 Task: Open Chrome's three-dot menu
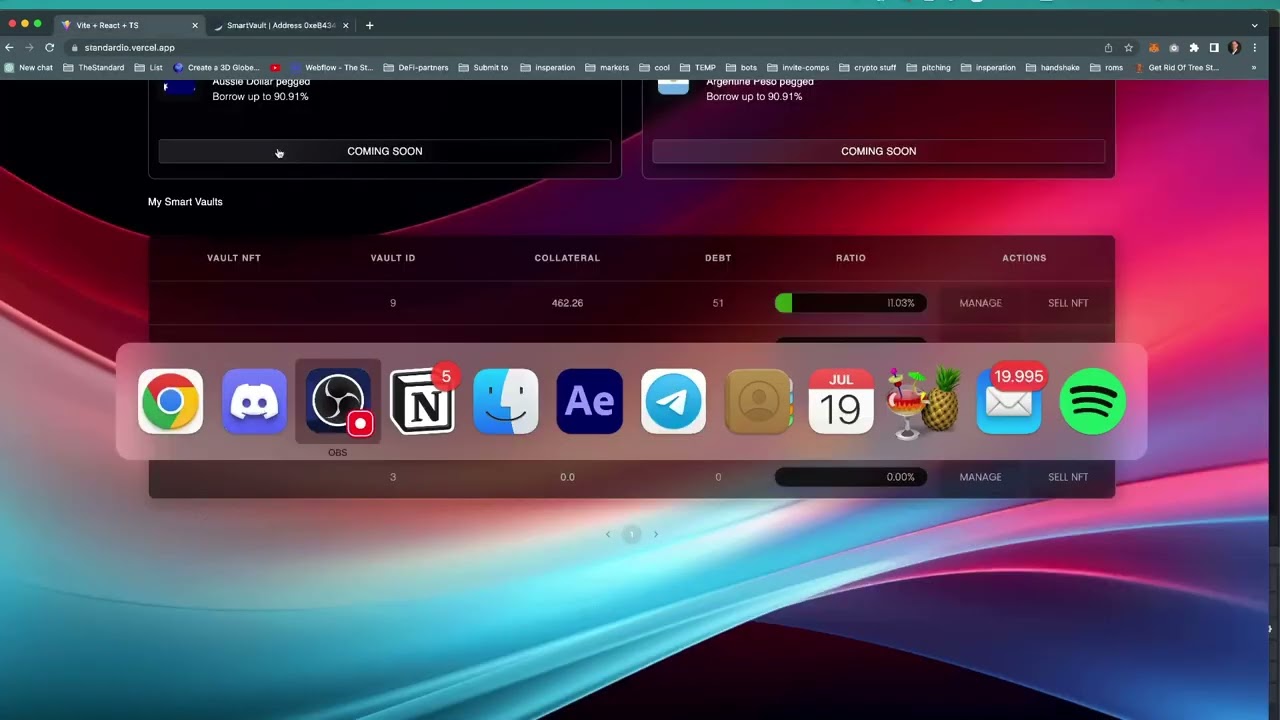[x=1255, y=47]
